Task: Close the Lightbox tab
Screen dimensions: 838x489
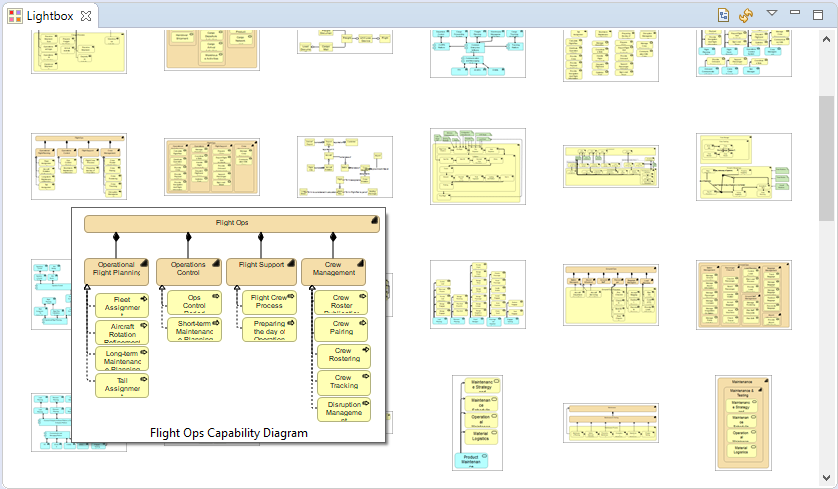Action: coord(86,16)
